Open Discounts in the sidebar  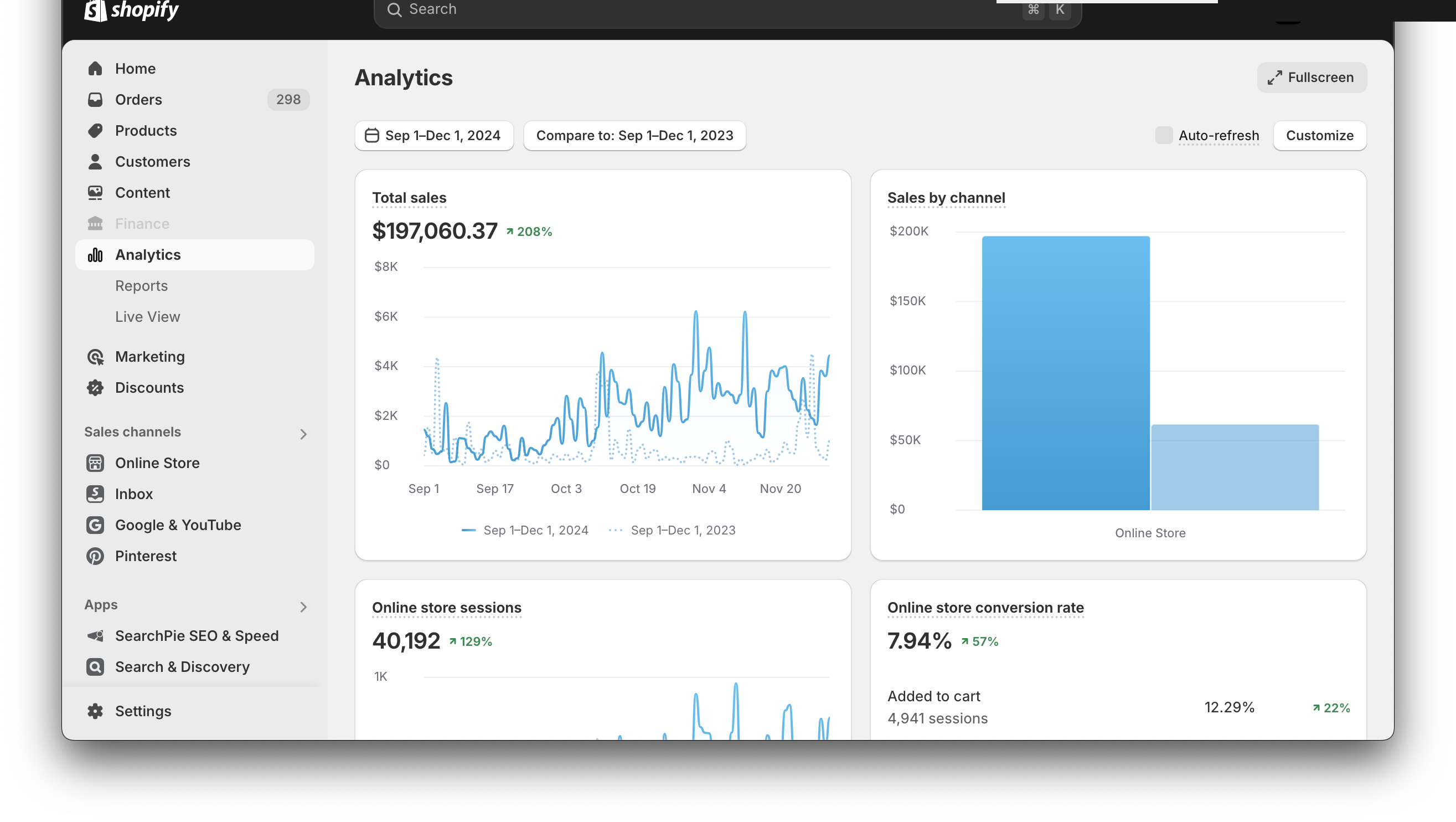click(195, 388)
